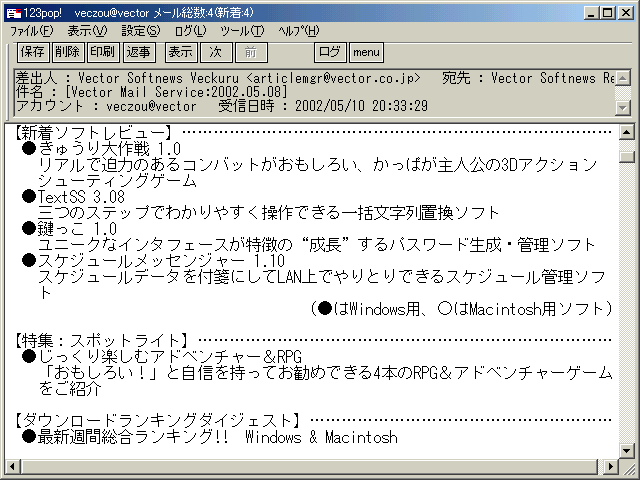Viewport: 640px width, 480px height.
Task: Click the 返事 reply button
Action: pyautogui.click(x=139, y=52)
